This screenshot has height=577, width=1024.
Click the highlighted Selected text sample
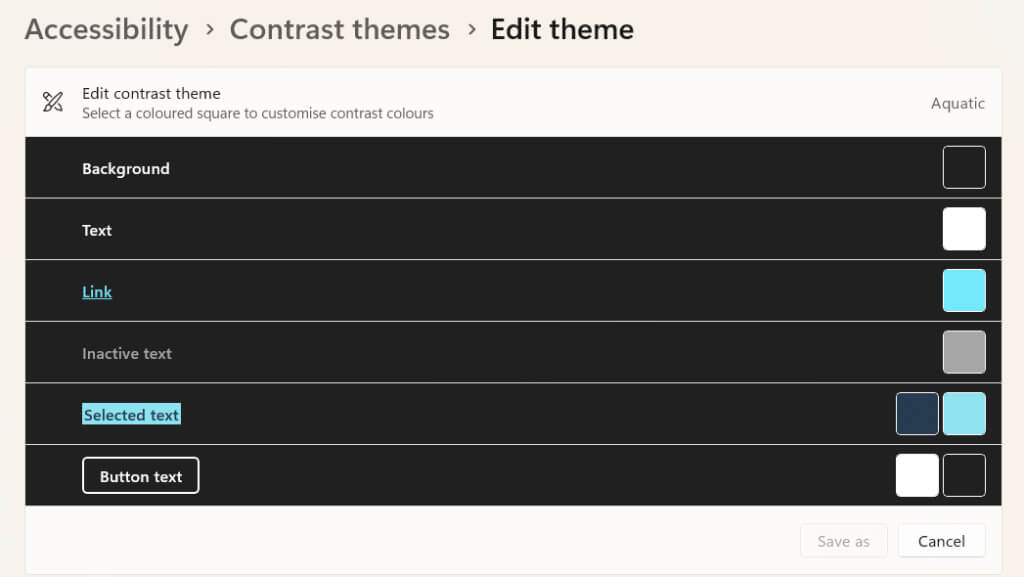[x=131, y=415]
